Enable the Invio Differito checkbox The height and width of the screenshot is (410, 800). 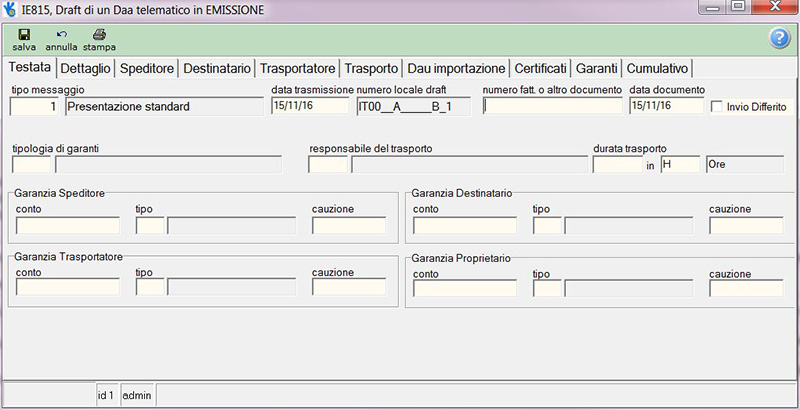pos(717,107)
